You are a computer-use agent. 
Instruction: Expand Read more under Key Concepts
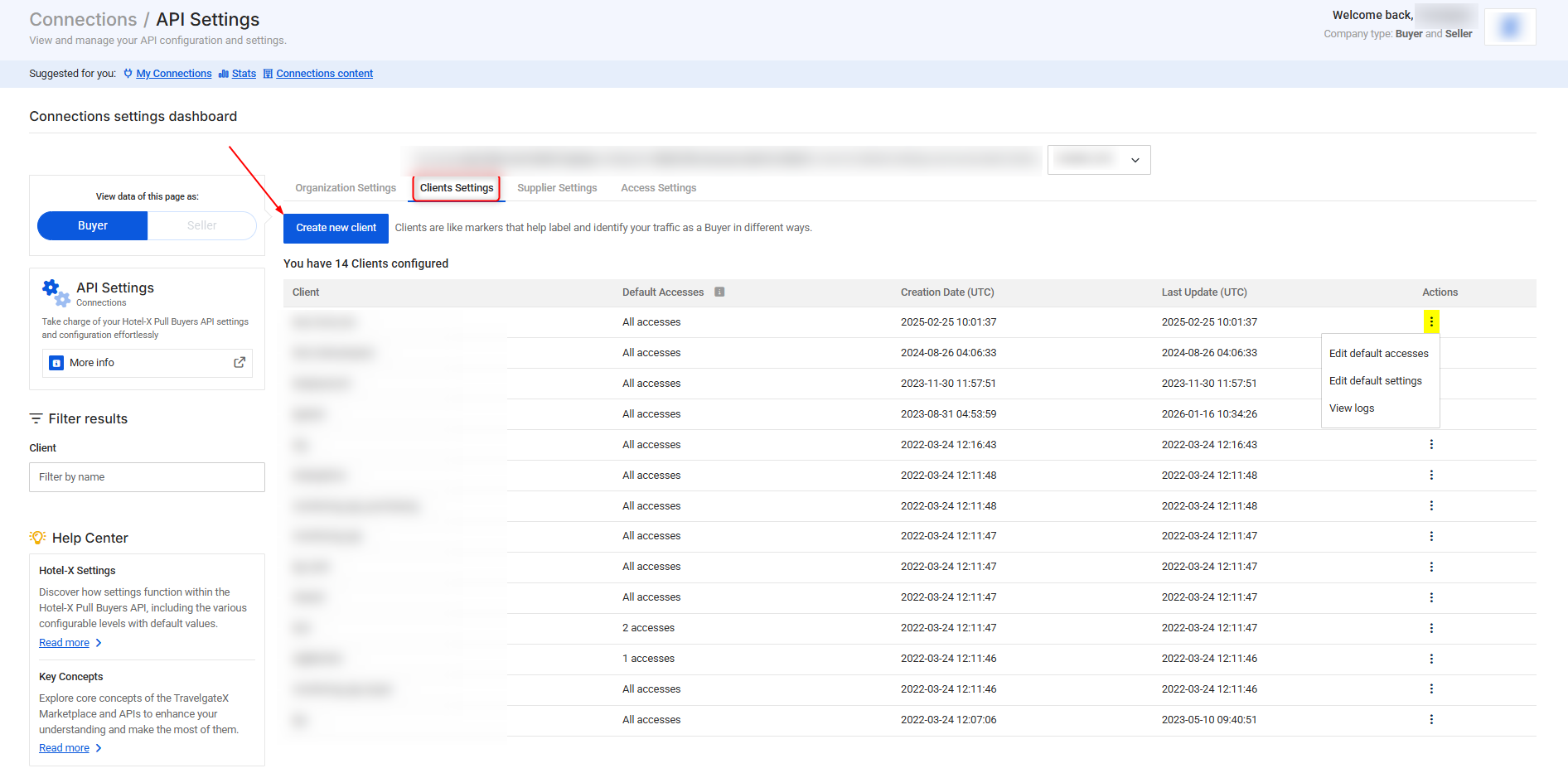tap(65, 747)
